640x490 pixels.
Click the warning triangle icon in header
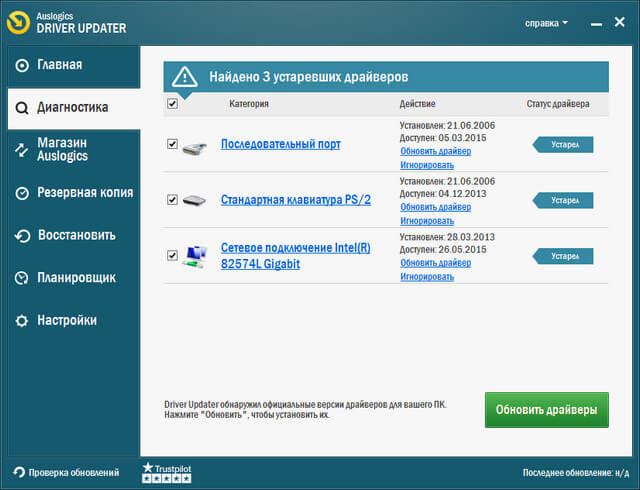[x=185, y=77]
